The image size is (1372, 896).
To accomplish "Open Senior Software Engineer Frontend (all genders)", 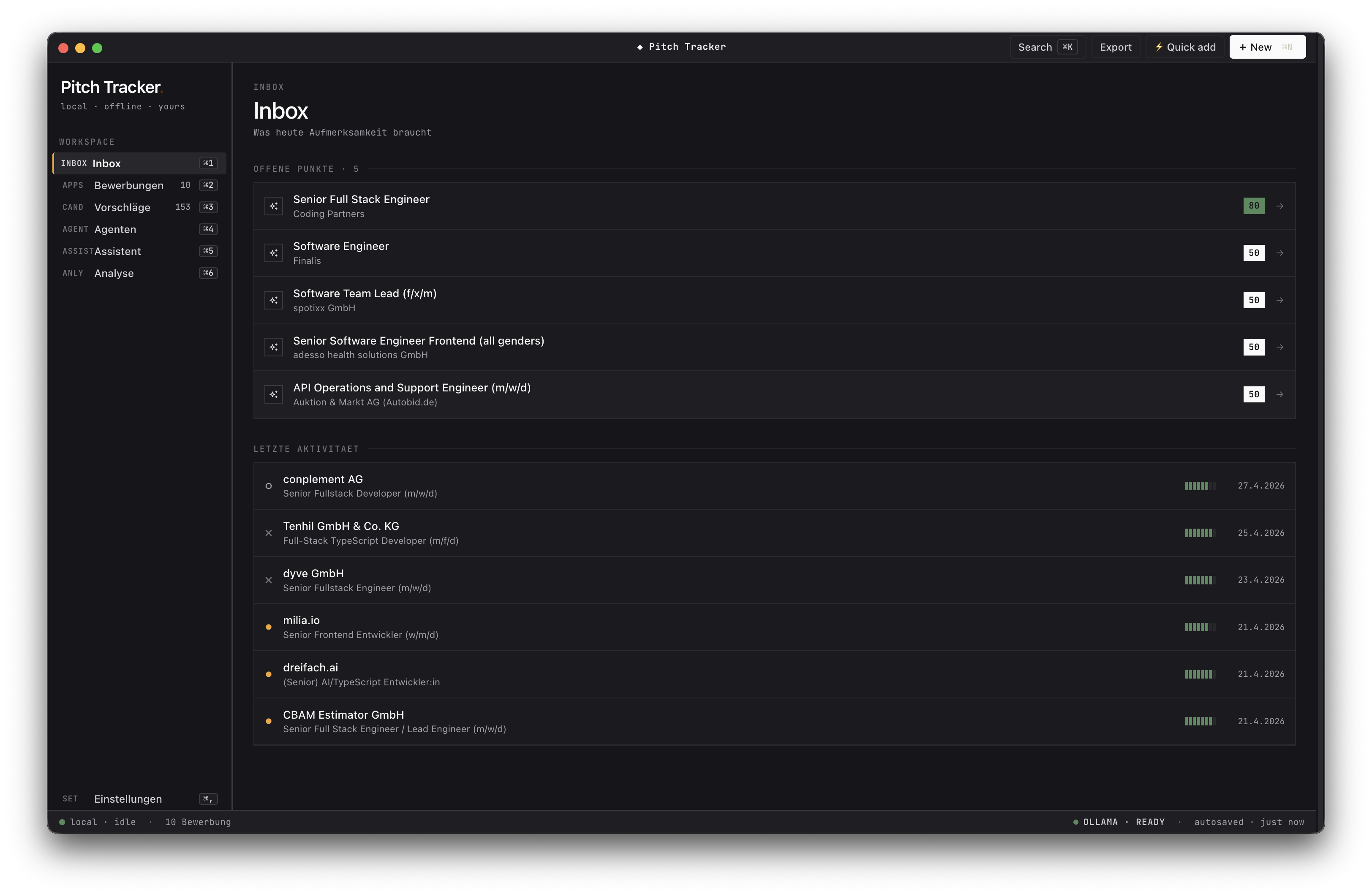I will 774,347.
